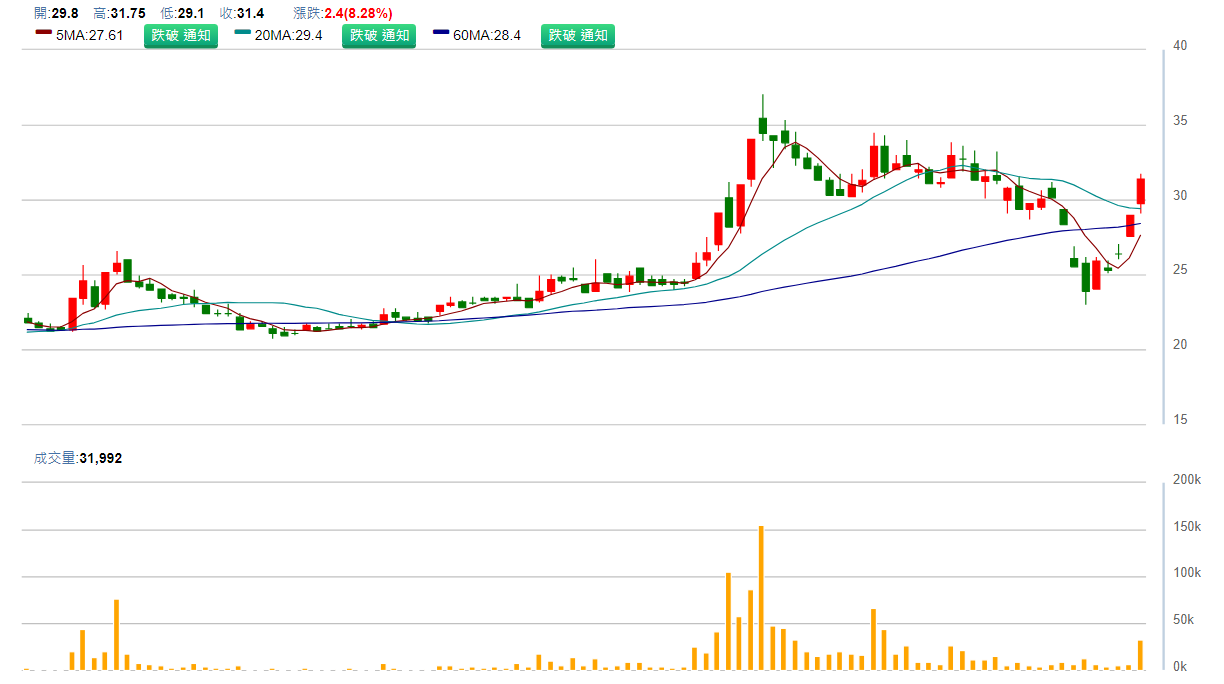Toggle the 60MA:28.4 legend label

487,36
